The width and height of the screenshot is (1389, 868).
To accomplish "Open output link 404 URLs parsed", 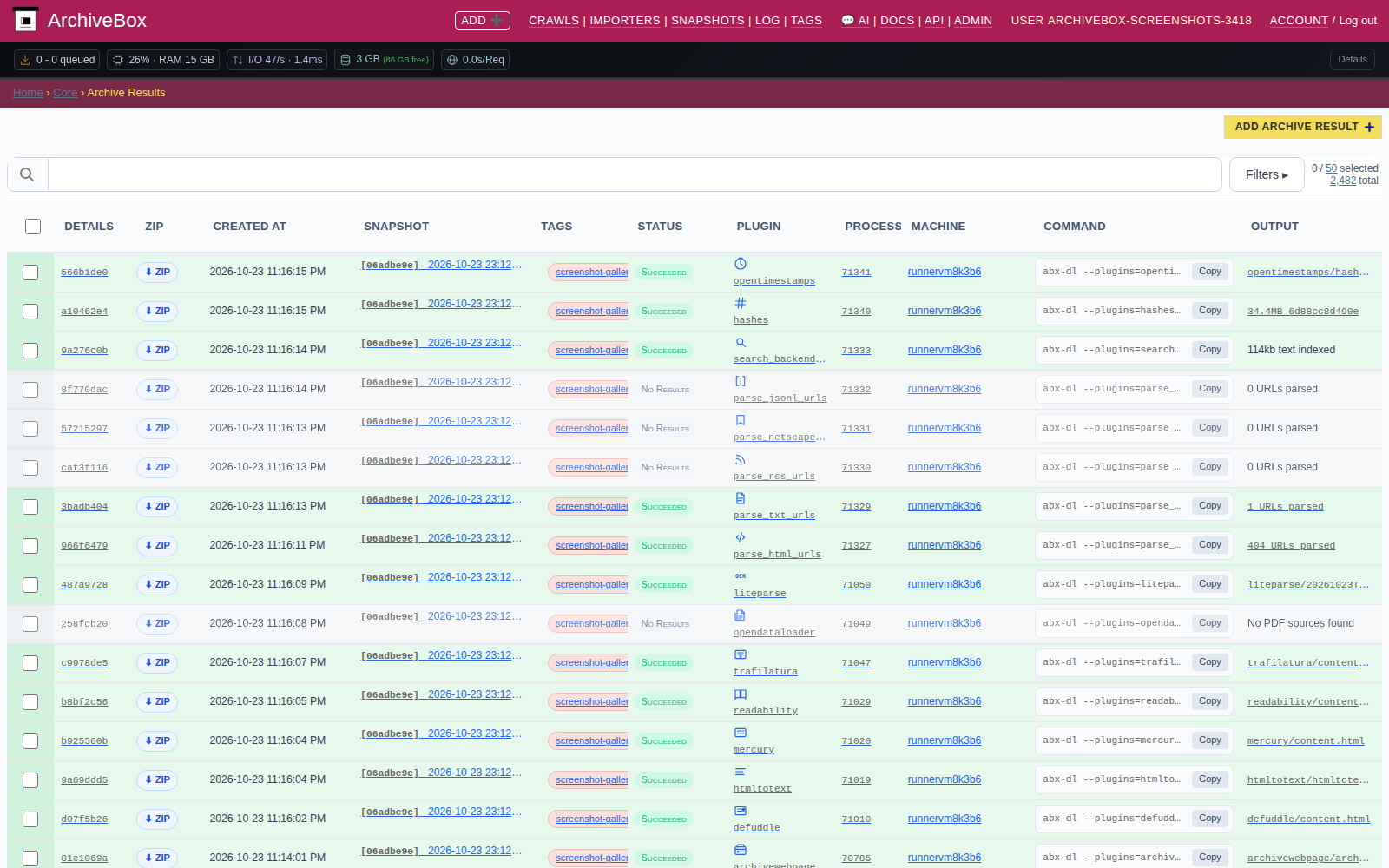I will (x=1291, y=546).
